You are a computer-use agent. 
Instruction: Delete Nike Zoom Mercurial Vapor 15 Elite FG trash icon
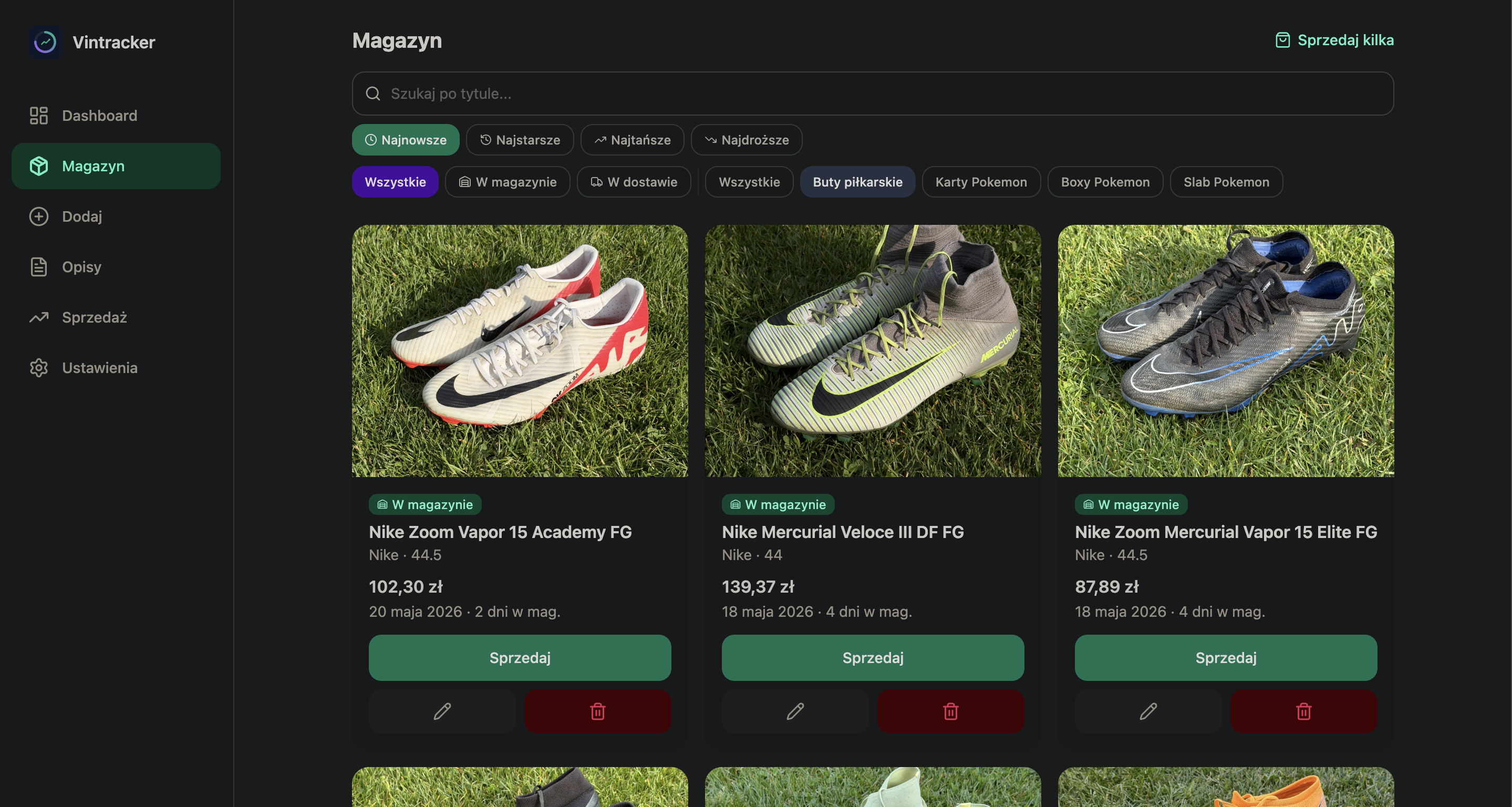click(1303, 711)
